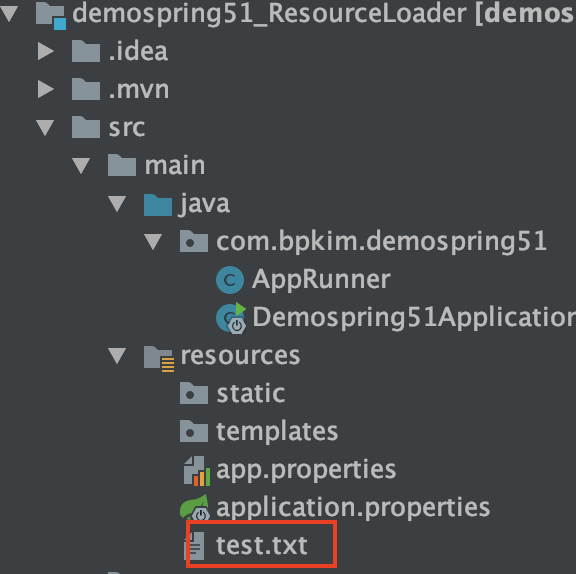
Task: Select the src folder label
Action: tap(127, 128)
